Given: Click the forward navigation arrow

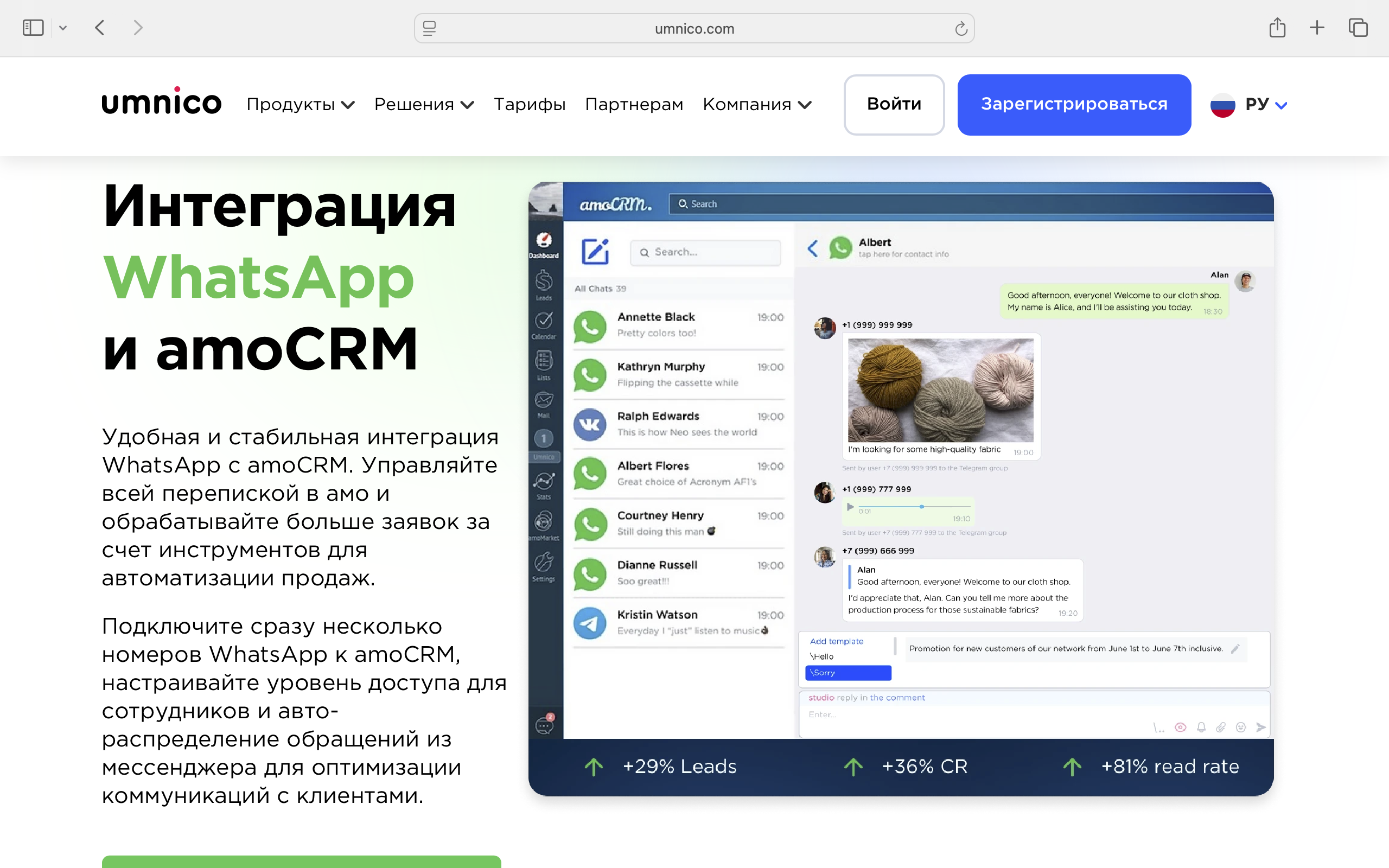Looking at the screenshot, I should coord(138,28).
